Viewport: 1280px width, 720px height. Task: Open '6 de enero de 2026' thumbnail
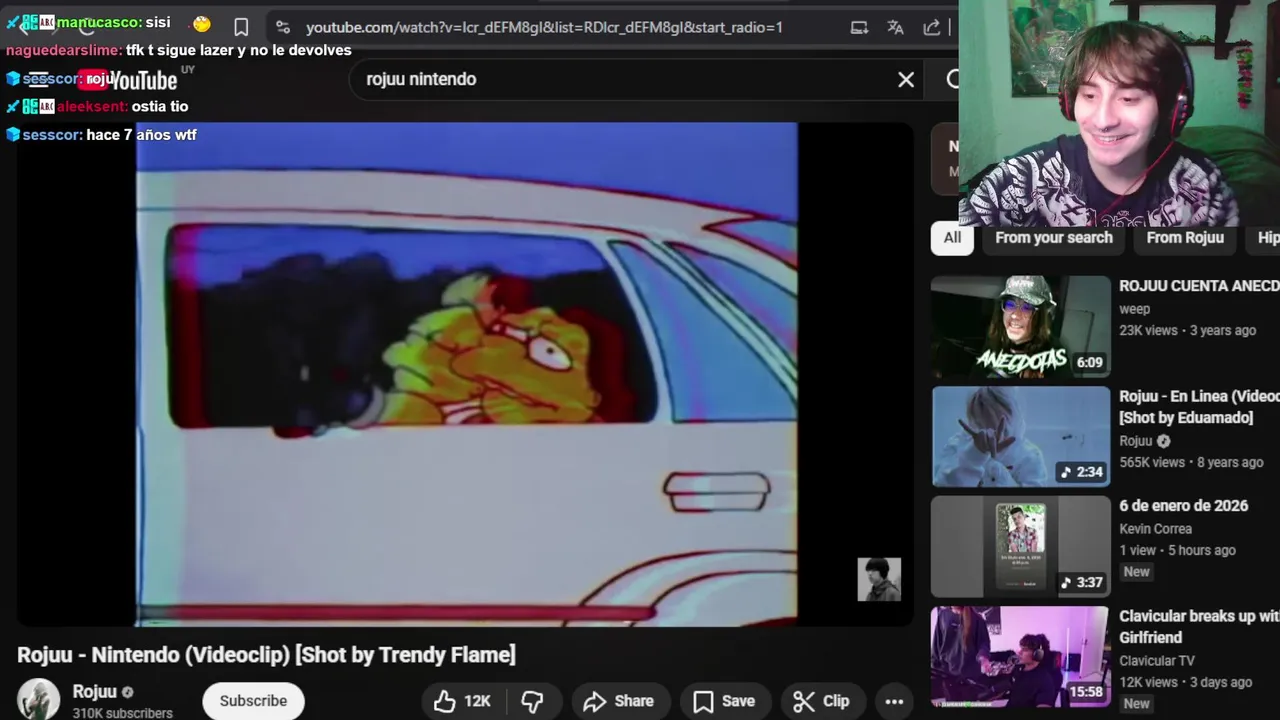(1020, 546)
